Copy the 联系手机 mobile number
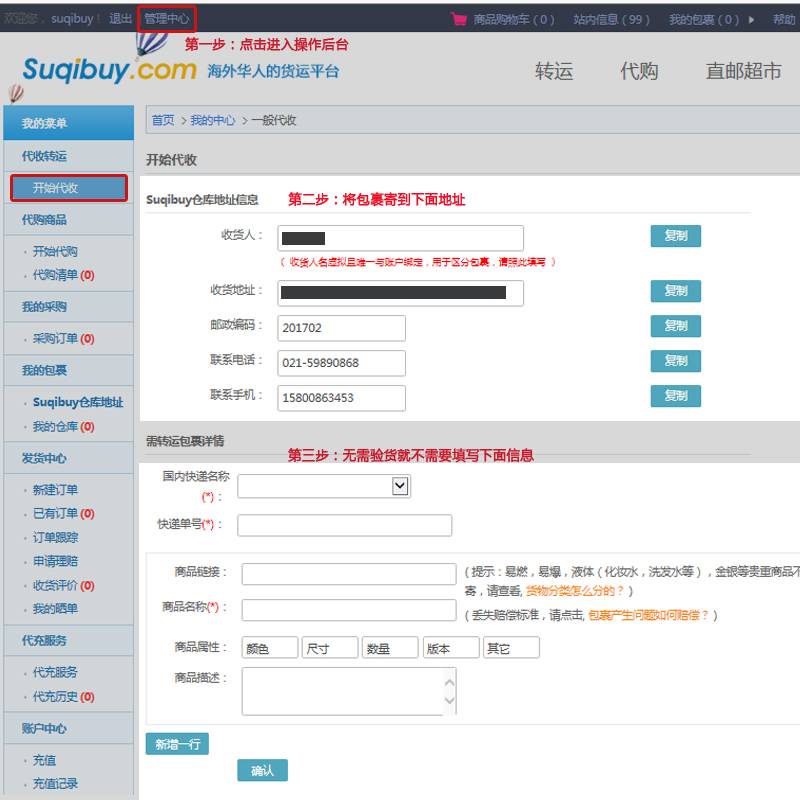Screen dimensions: 800x800 tap(675, 396)
